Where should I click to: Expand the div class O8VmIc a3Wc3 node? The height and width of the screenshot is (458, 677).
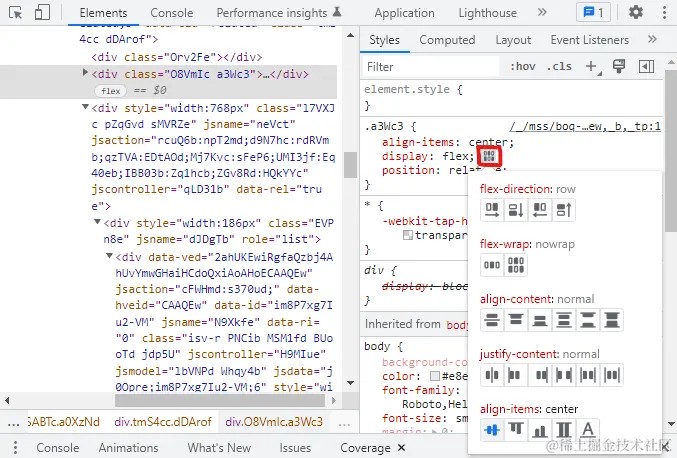coord(85,73)
